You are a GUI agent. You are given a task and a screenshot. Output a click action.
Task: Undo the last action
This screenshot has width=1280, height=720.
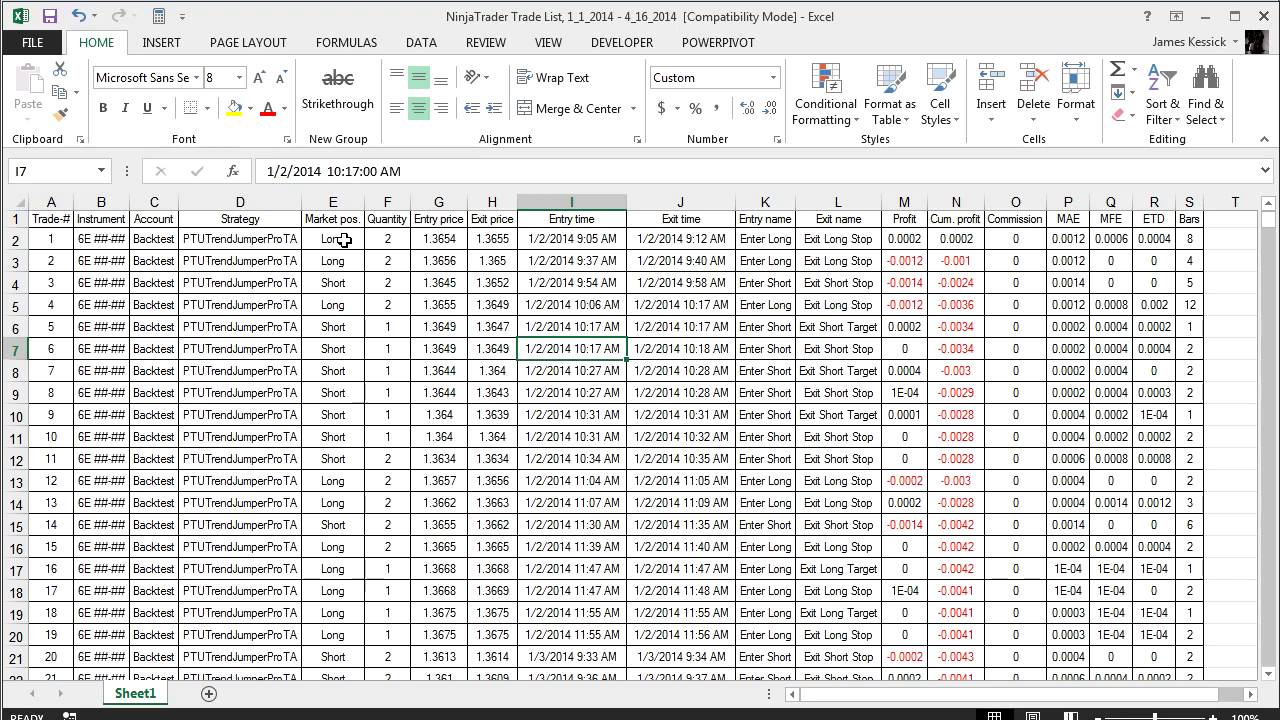[79, 16]
